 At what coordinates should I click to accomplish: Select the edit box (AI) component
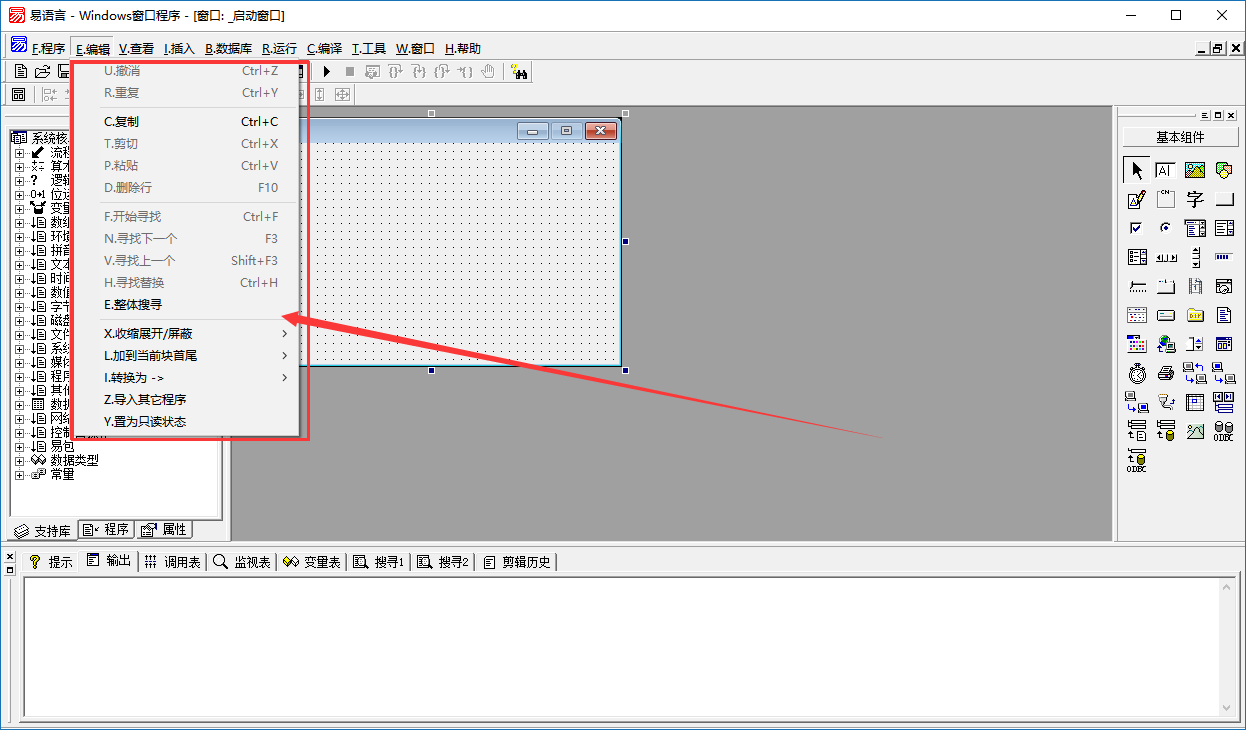coord(1166,170)
